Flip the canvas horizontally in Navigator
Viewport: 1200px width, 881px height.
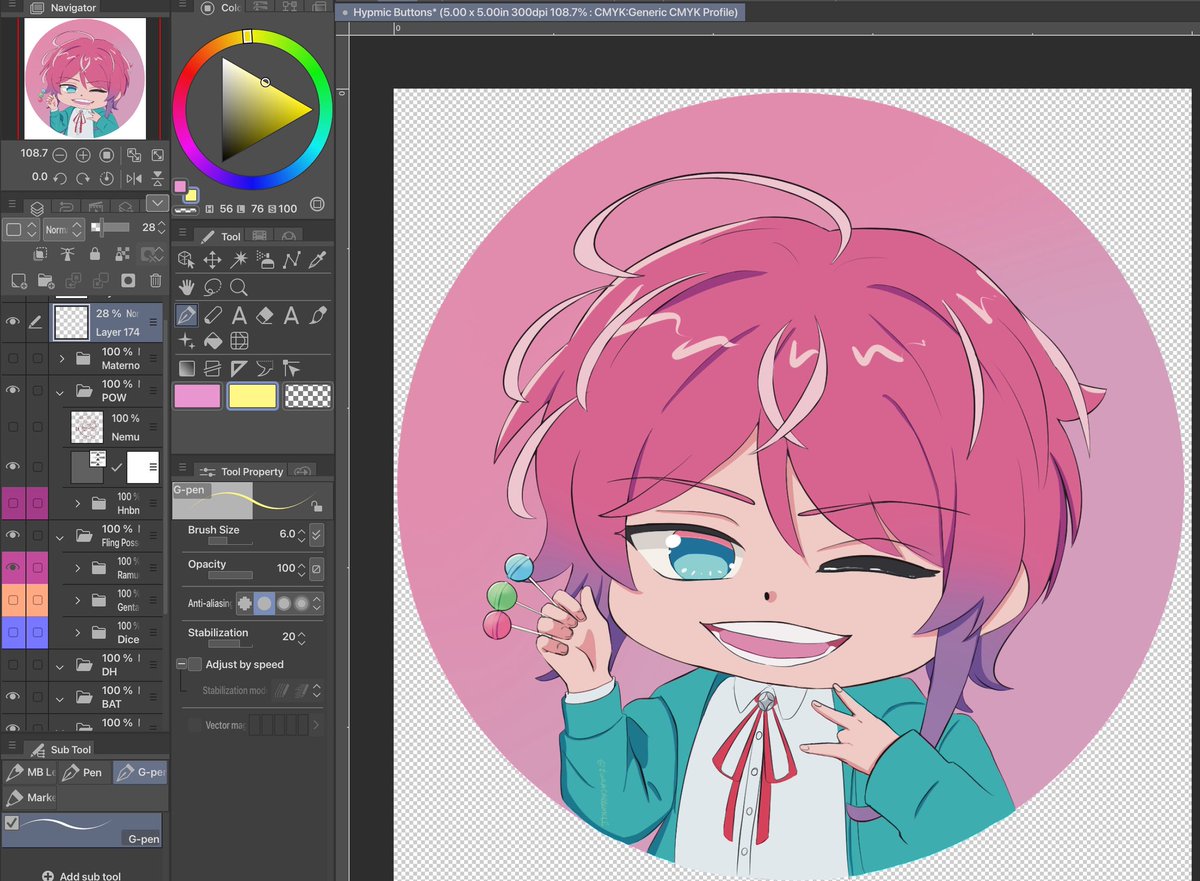pyautogui.click(x=133, y=178)
